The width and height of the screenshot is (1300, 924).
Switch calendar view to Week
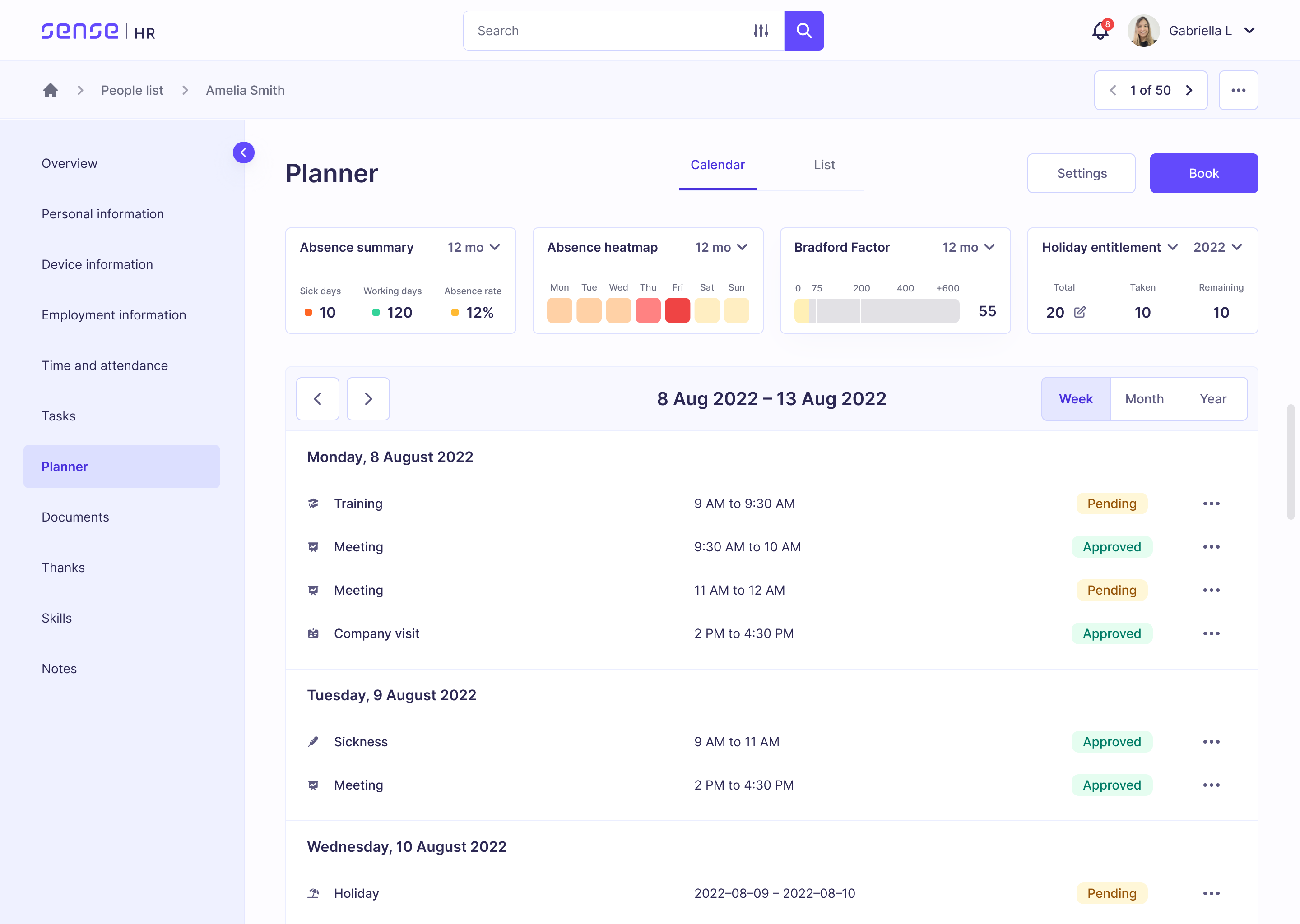1075,399
